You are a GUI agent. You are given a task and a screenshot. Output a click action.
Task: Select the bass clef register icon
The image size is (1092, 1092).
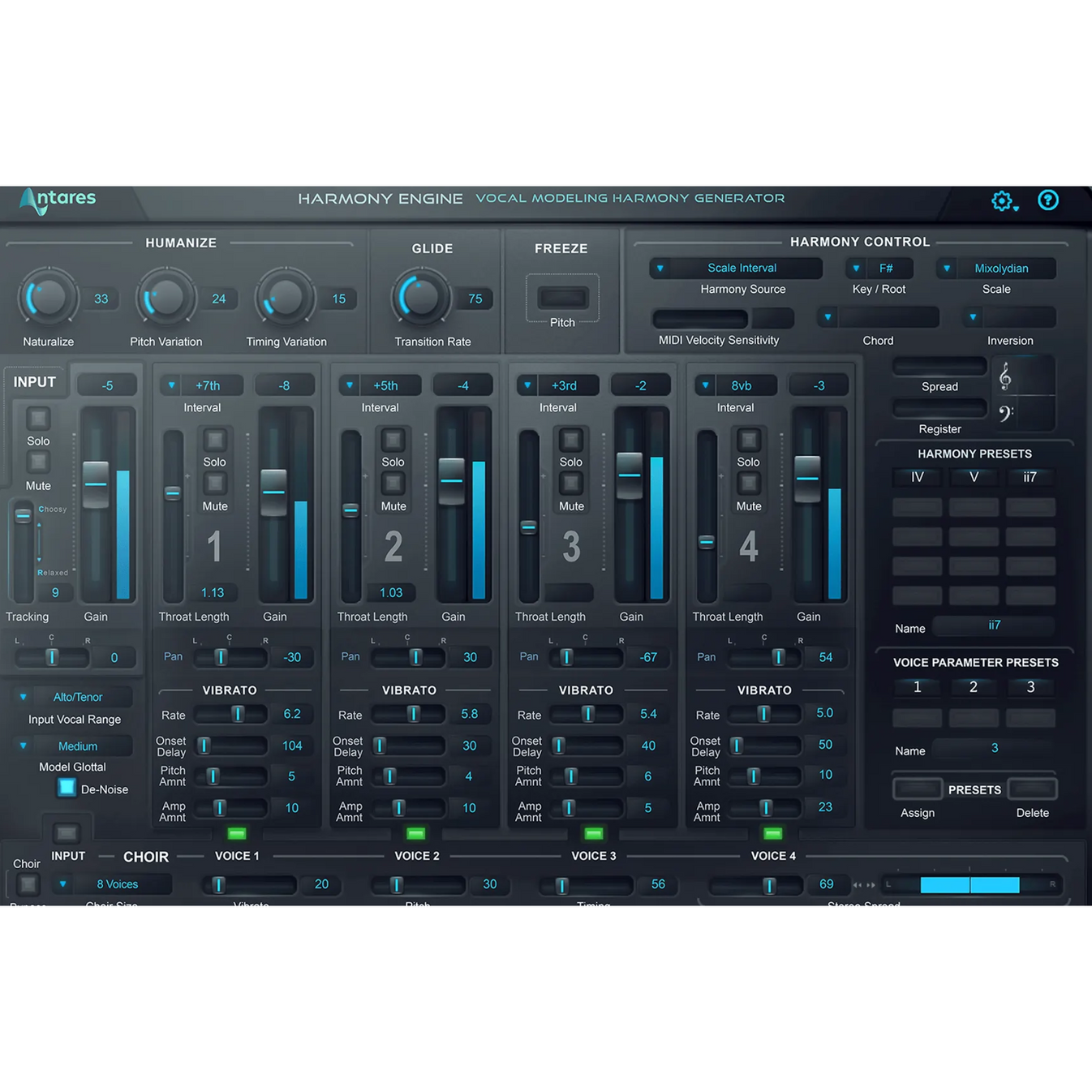(x=1005, y=412)
